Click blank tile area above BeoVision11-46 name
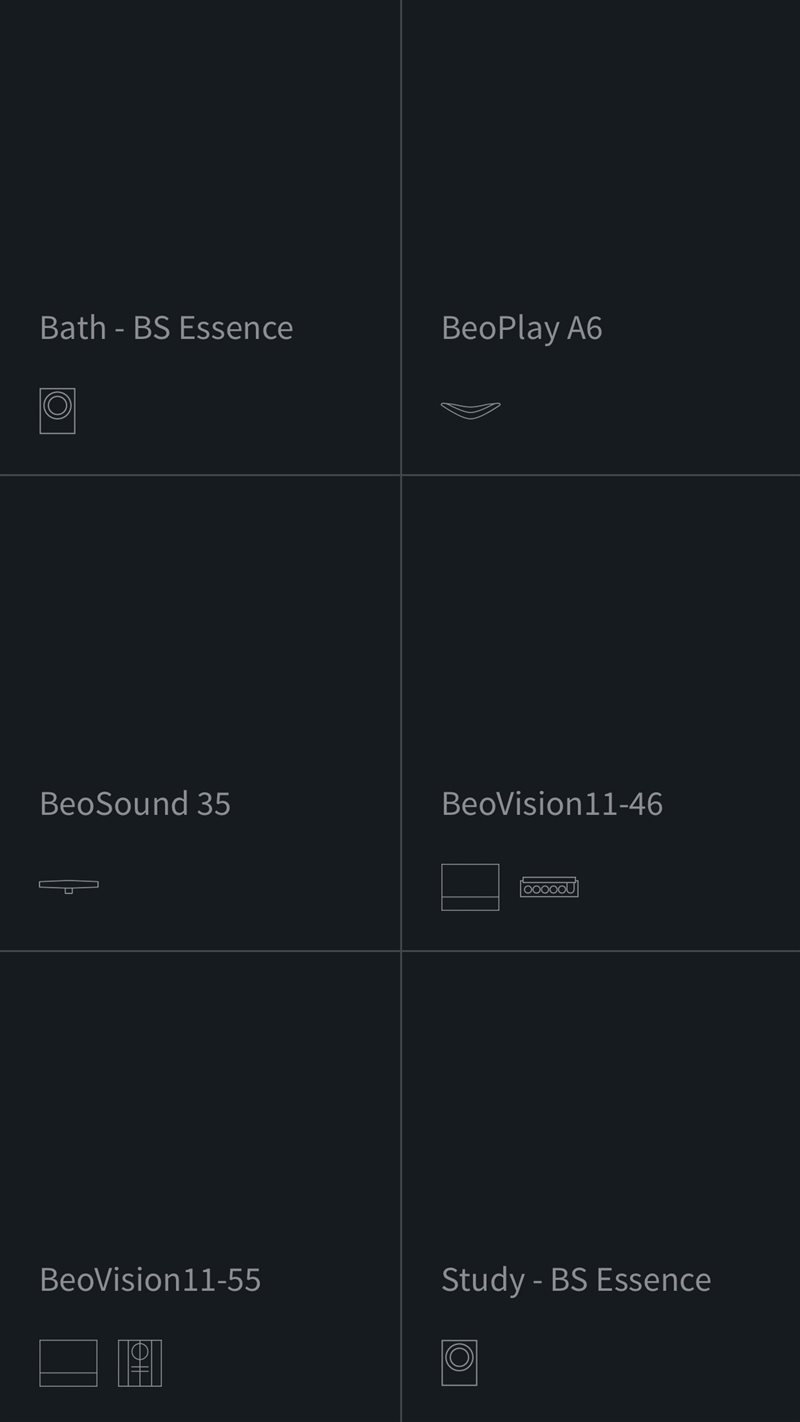 (600, 630)
